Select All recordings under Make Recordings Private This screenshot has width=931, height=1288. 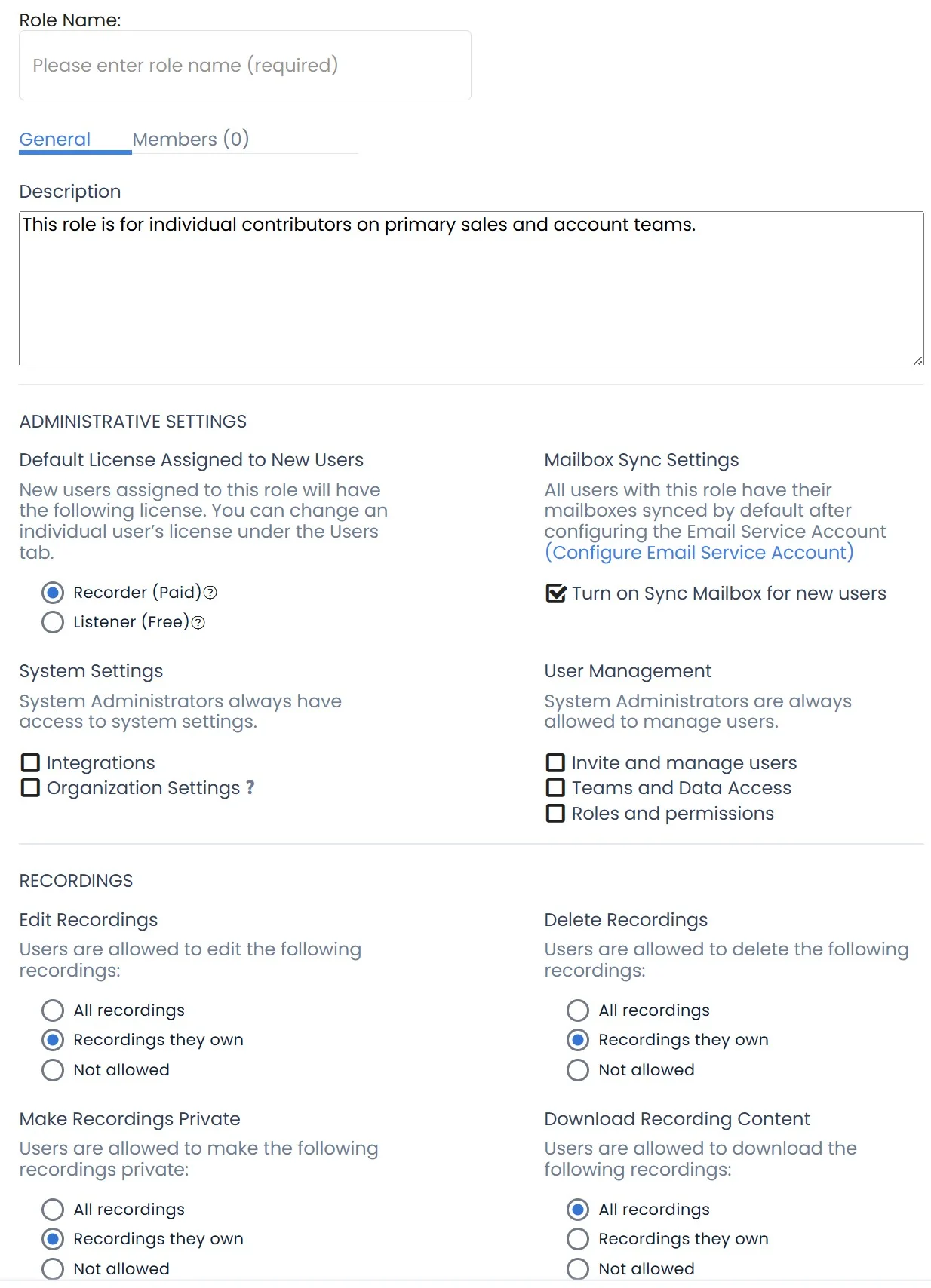[x=53, y=1210]
